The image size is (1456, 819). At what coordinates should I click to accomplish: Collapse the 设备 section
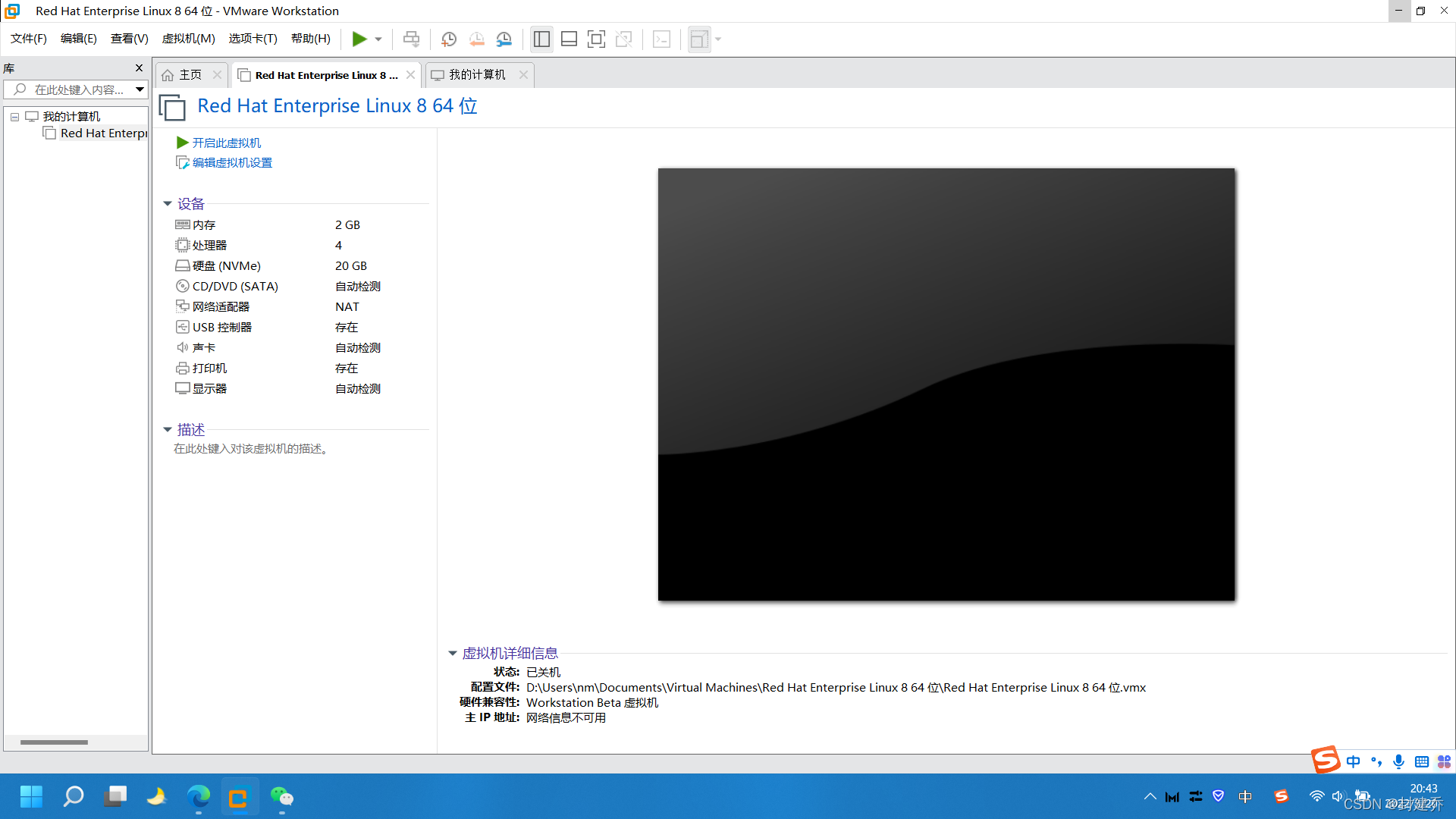point(168,204)
